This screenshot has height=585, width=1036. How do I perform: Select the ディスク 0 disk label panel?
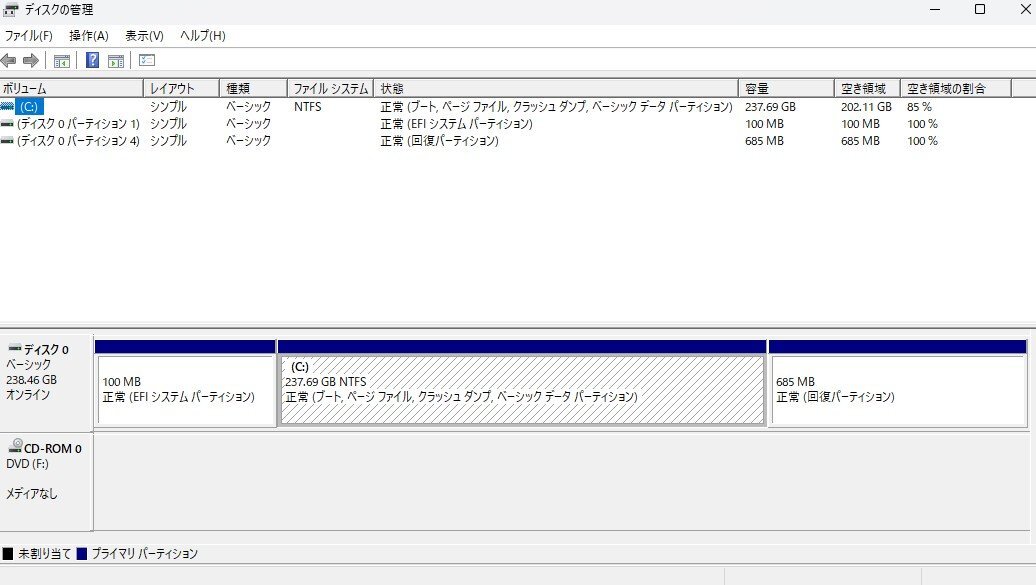click(x=46, y=383)
